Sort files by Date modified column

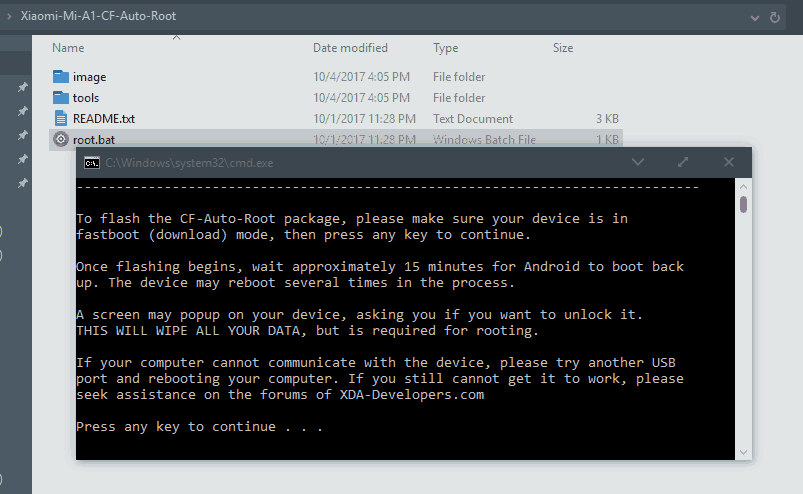pos(350,48)
